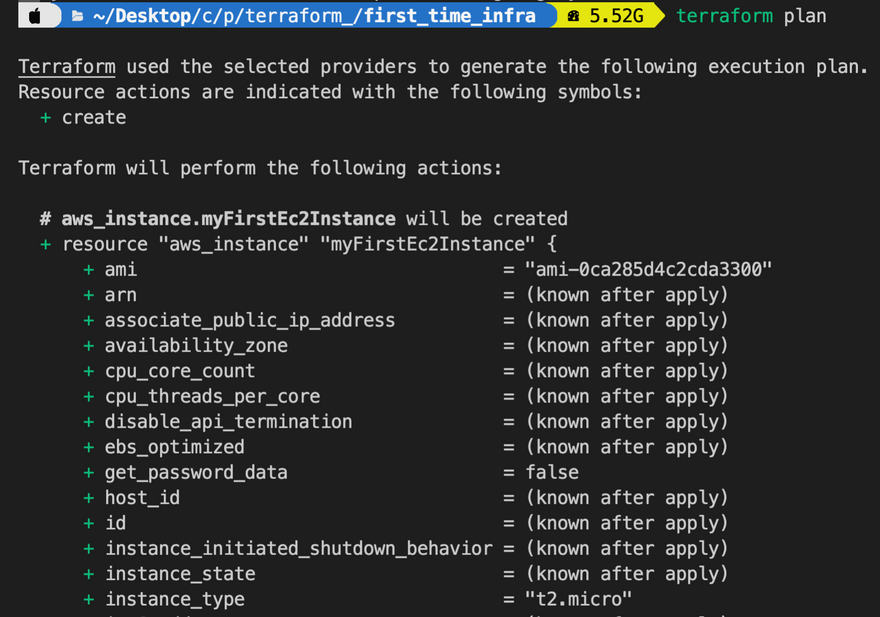Click the Apple logo in the prompt
Viewport: 880px width, 617px height.
[36, 16]
